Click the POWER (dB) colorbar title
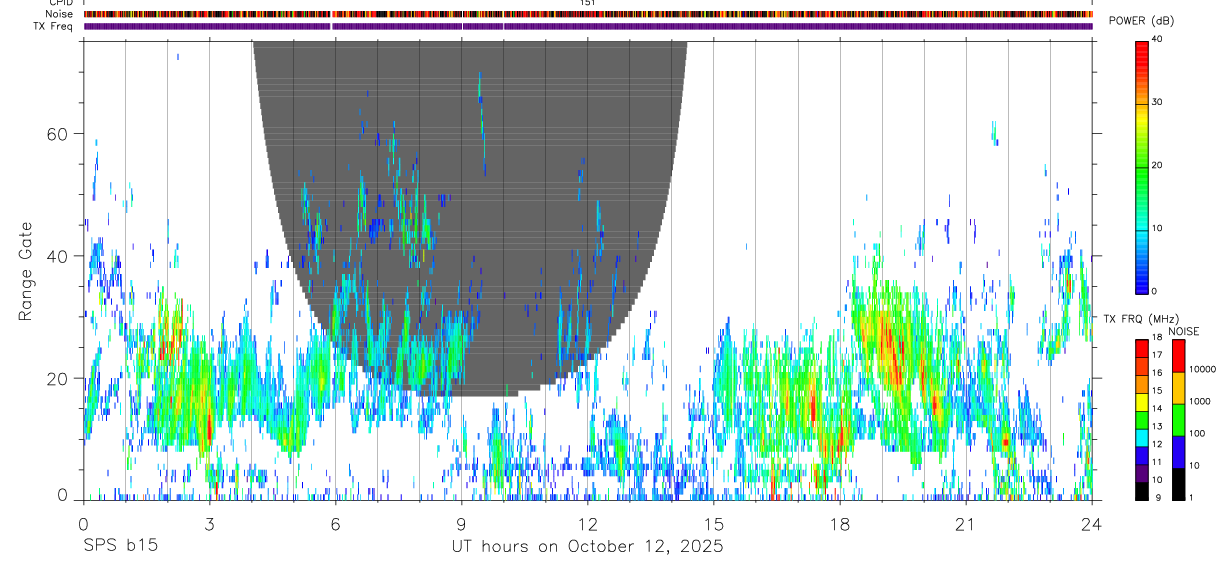This screenshot has height=567, width=1228. [x=1141, y=22]
